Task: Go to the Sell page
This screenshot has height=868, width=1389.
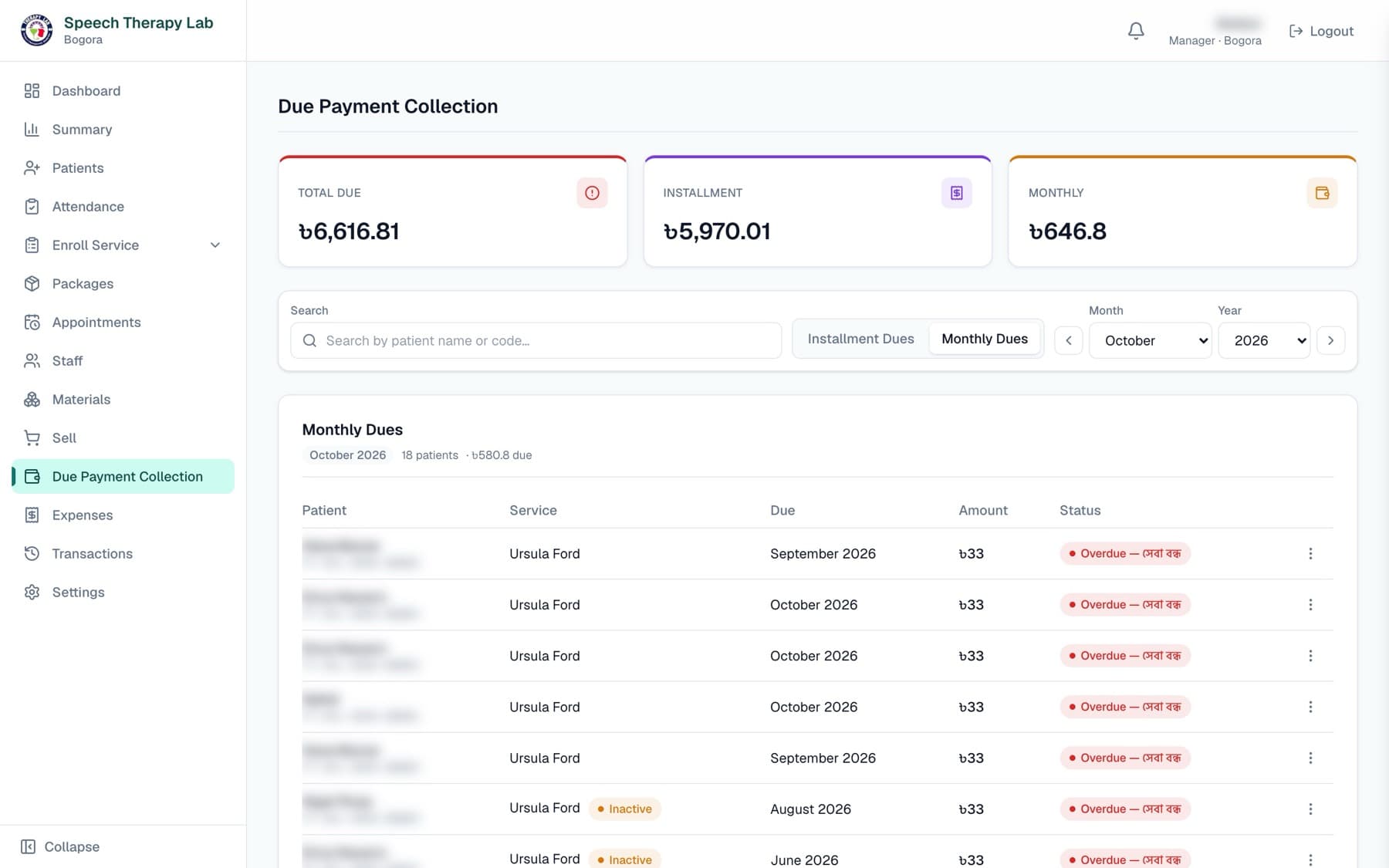Action: pos(123,438)
